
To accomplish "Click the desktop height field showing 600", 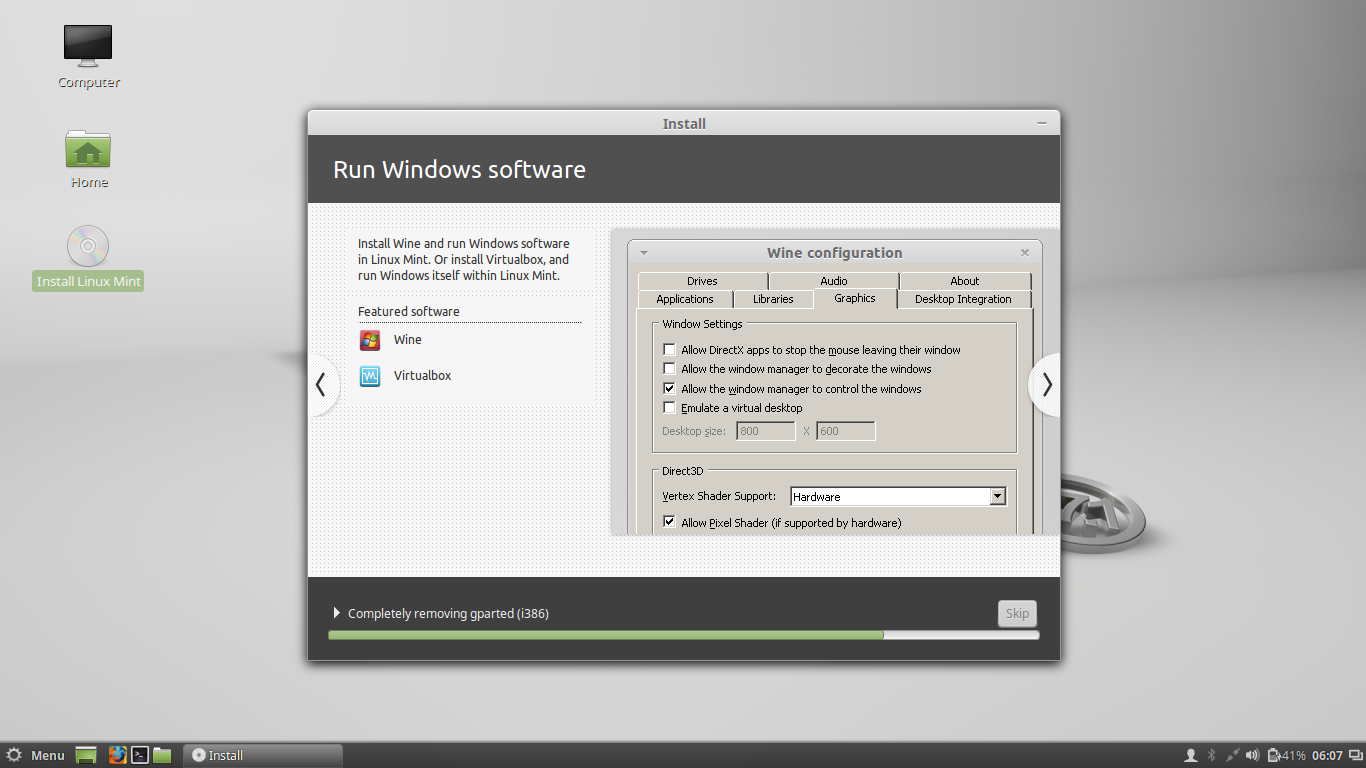I will click(846, 431).
